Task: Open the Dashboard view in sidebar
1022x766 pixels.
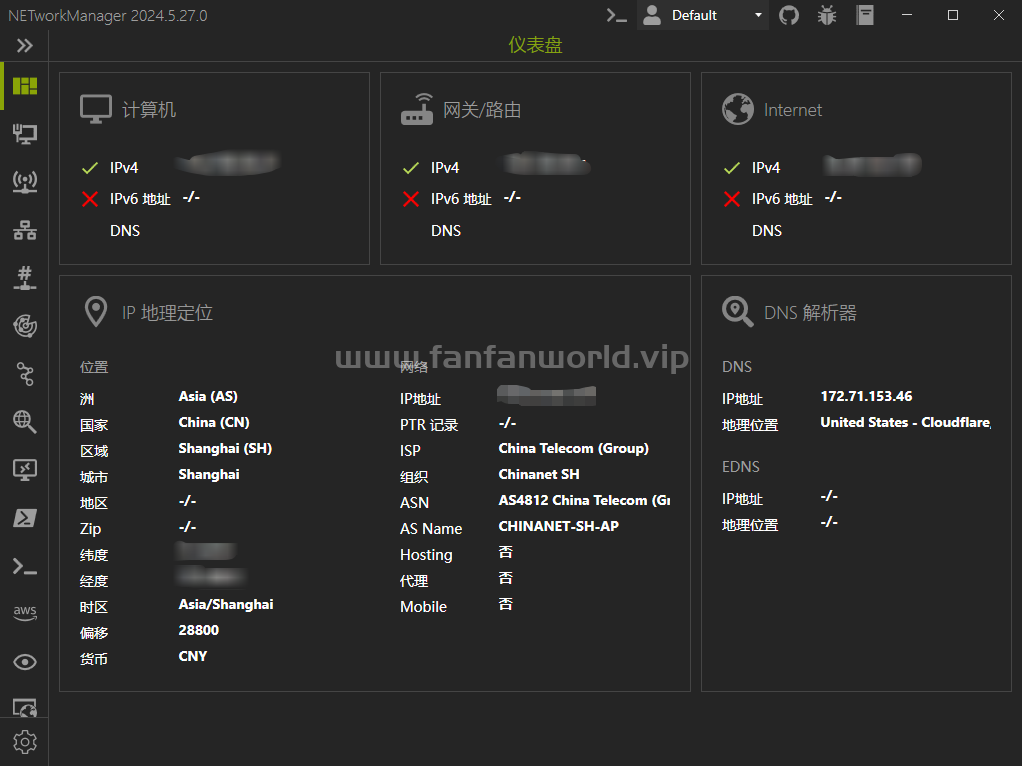Action: 25,86
